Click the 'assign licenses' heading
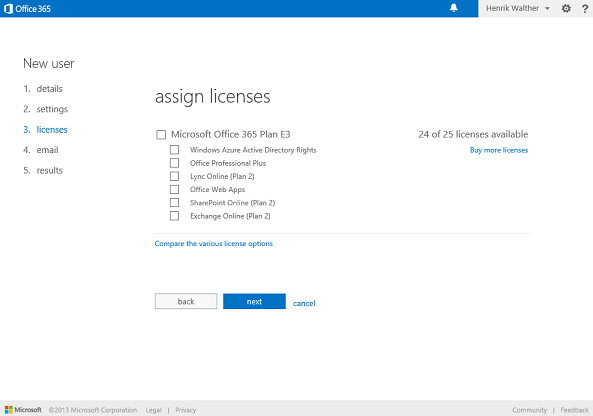Screen dimensions: 593x416 pyautogui.click(x=213, y=97)
